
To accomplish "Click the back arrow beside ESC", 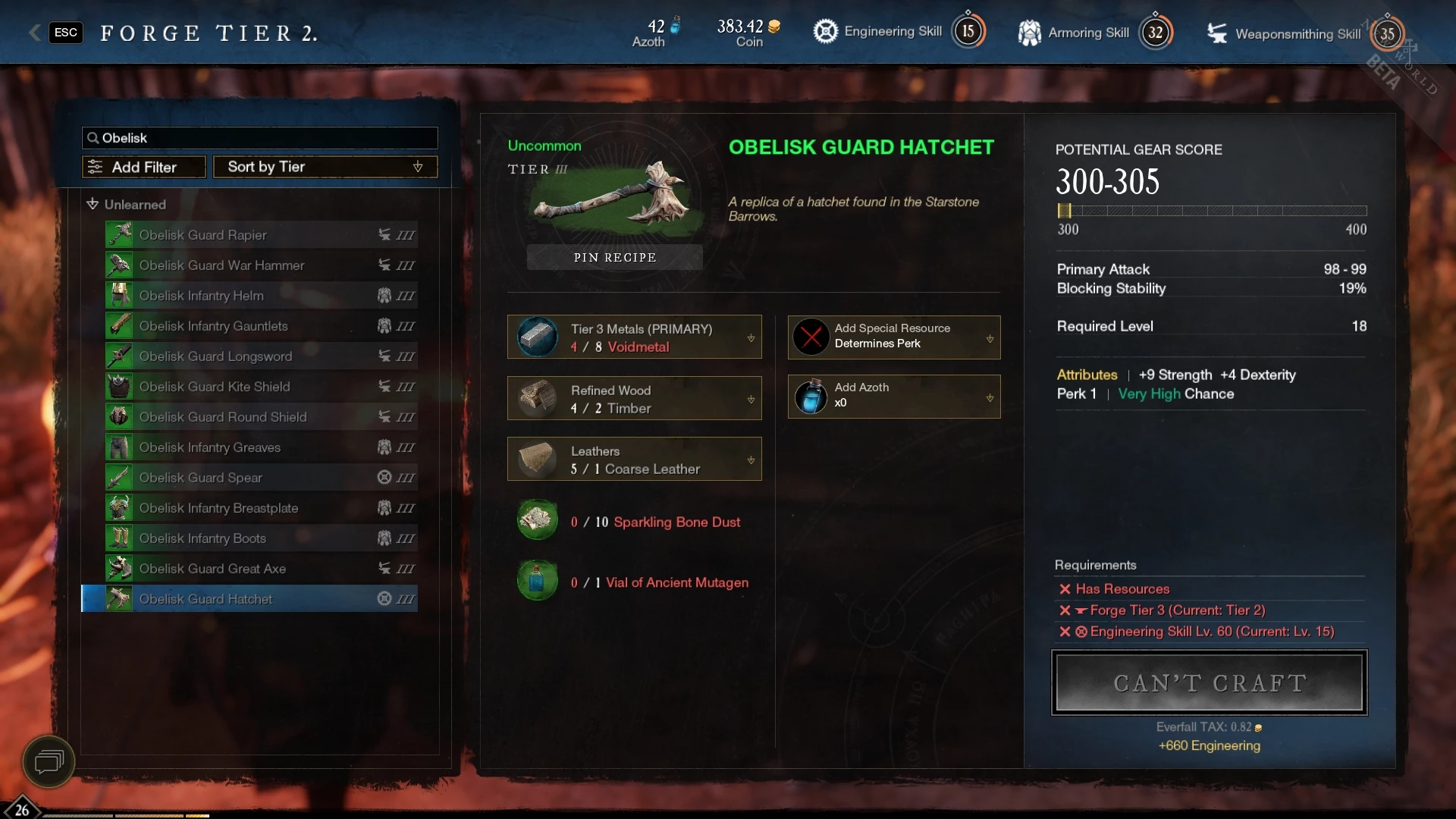I will coord(34,33).
